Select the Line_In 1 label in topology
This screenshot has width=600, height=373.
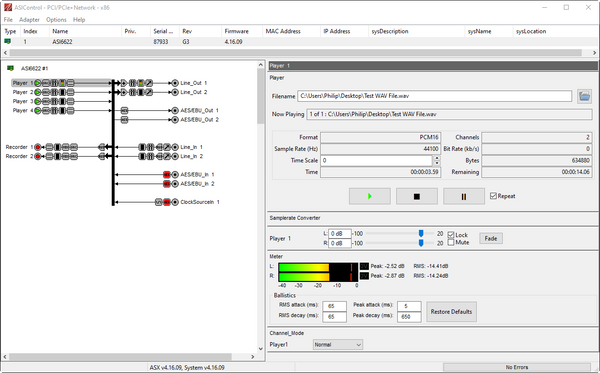click(x=192, y=147)
